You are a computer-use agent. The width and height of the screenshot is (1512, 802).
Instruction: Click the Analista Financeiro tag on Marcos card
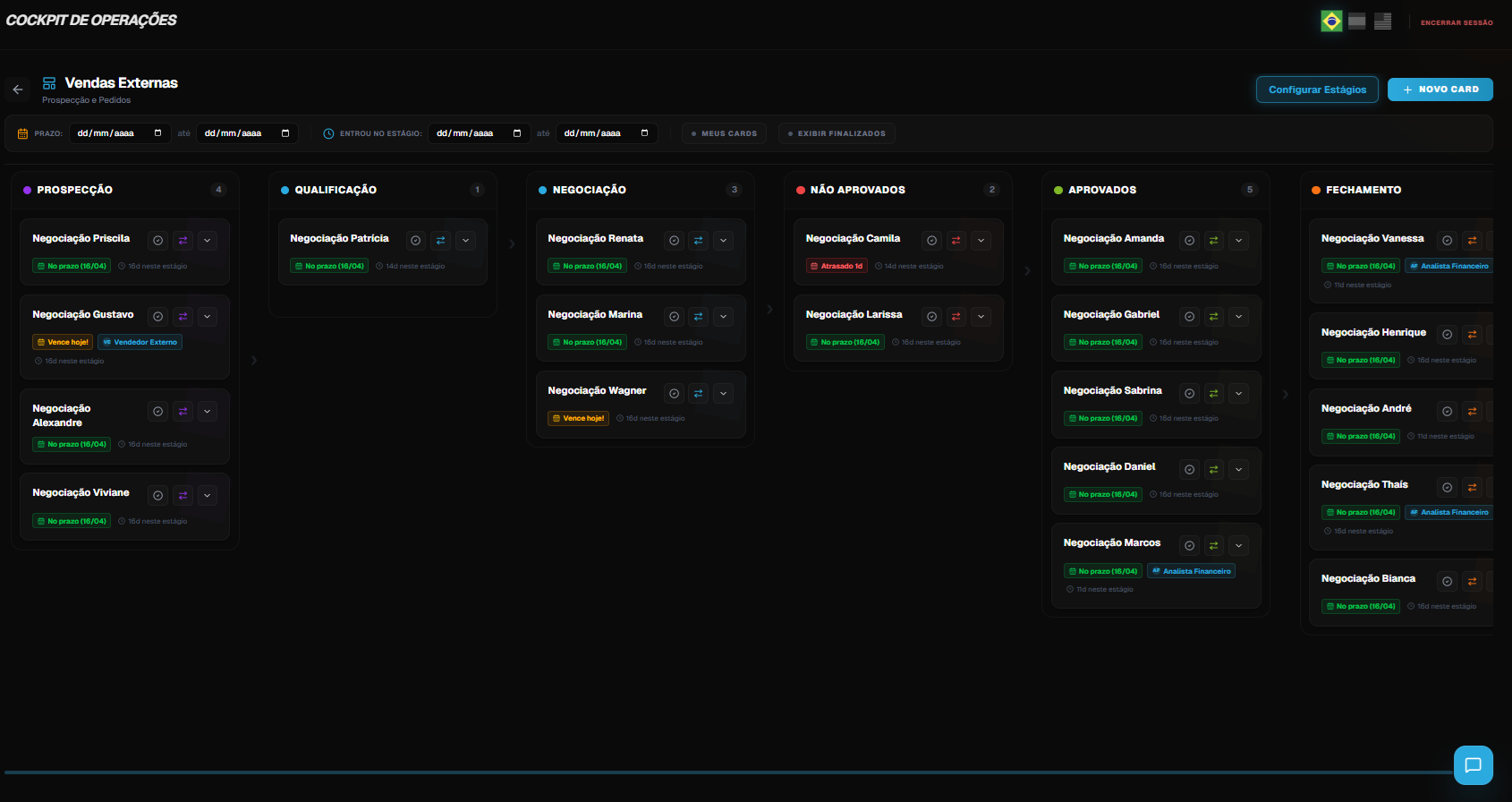pyautogui.click(x=1192, y=571)
